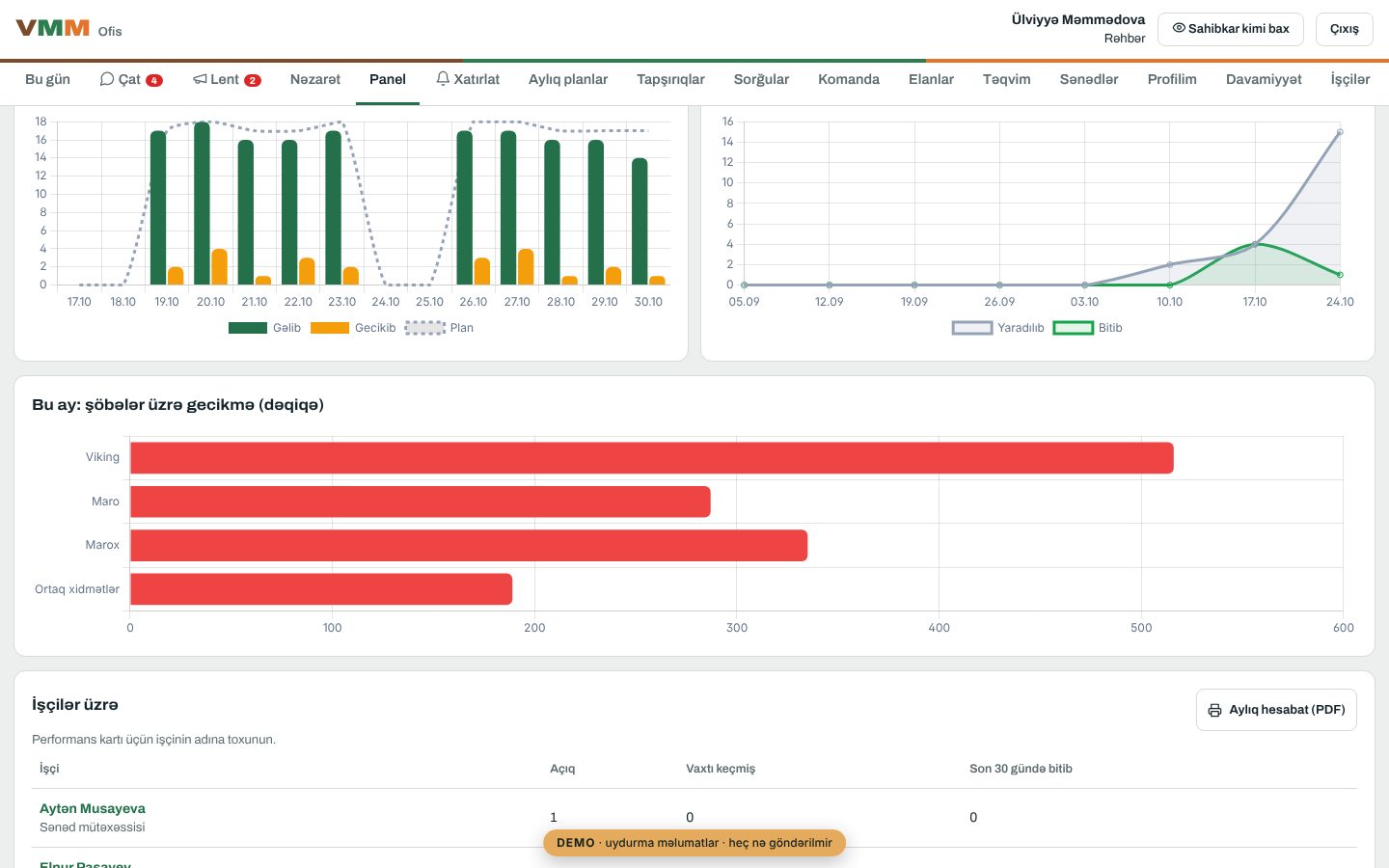Click the Sahibkar kimi bax button
This screenshot has height=868, width=1389.
[x=1231, y=29]
